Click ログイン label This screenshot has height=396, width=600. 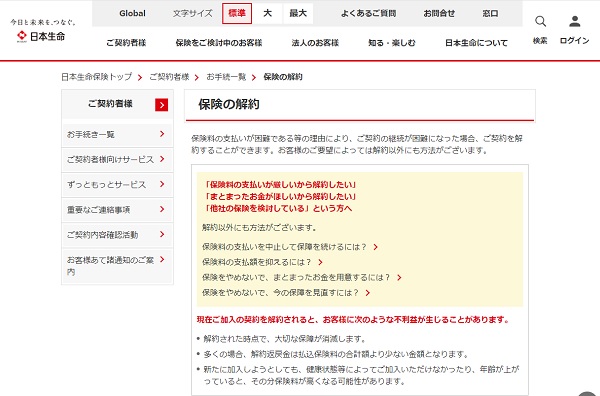point(574,41)
